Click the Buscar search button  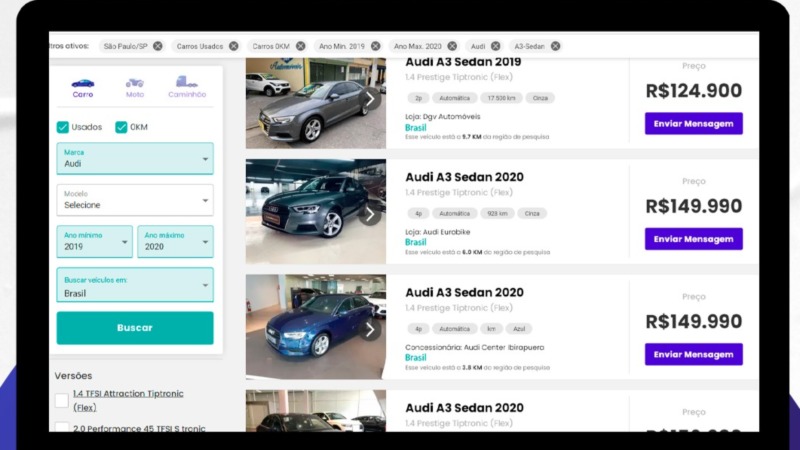(x=135, y=328)
